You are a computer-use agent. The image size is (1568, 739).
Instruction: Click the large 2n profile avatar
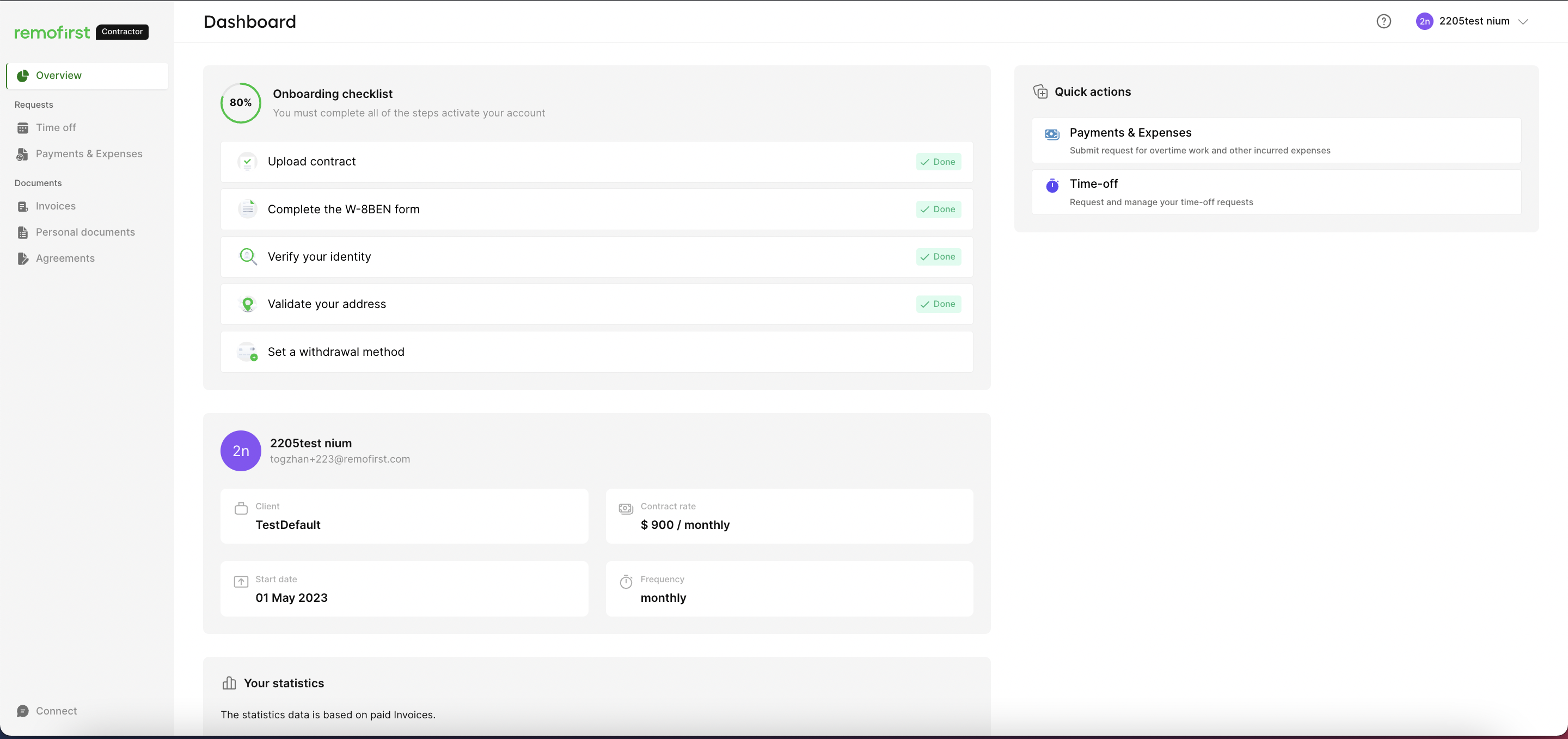pos(241,451)
